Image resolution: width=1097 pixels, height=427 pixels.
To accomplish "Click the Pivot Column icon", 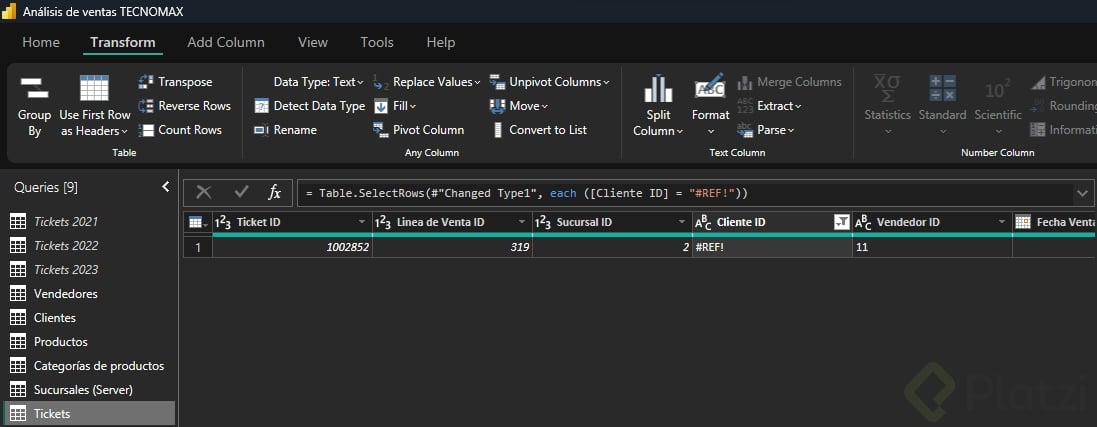I will [x=381, y=130].
